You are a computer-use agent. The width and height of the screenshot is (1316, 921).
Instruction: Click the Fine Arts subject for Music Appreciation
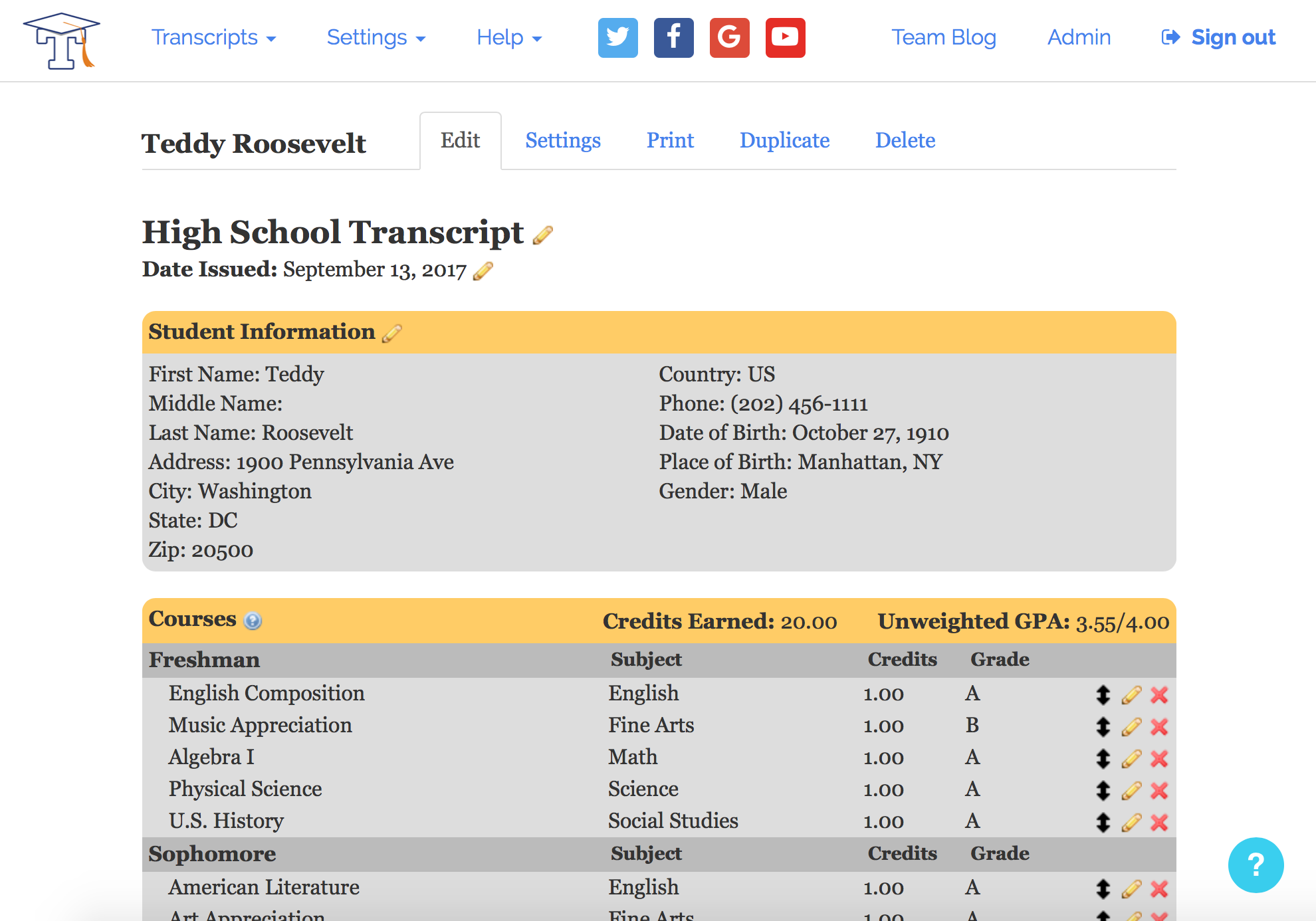pos(651,726)
